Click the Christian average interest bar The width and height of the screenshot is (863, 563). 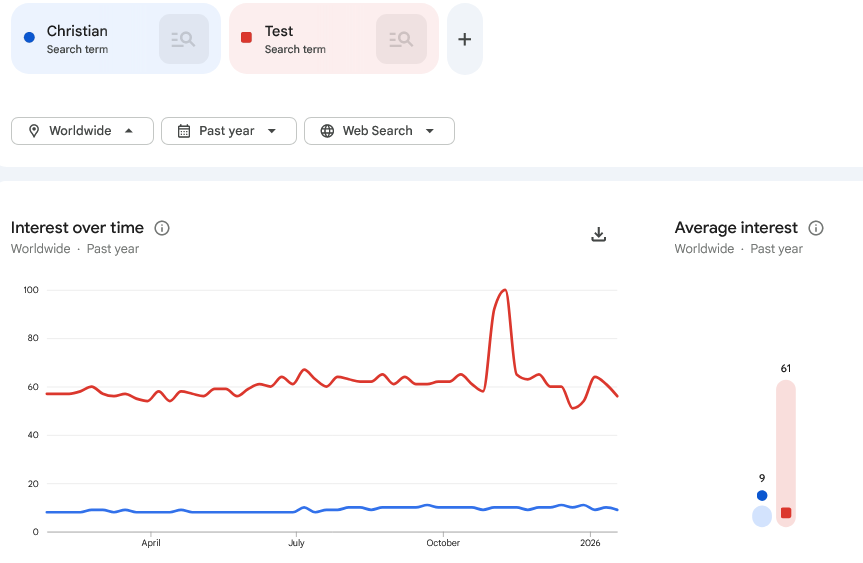click(762, 516)
